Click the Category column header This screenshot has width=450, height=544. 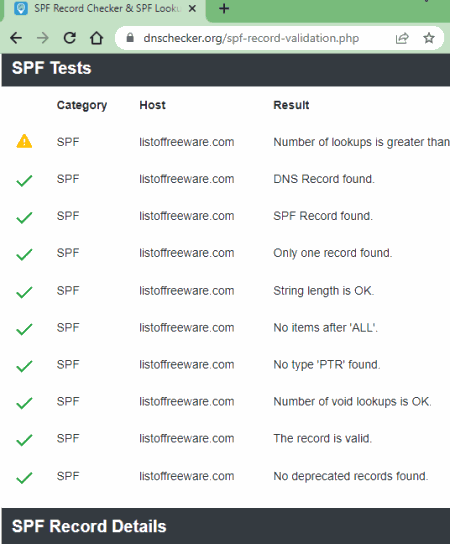tap(82, 105)
